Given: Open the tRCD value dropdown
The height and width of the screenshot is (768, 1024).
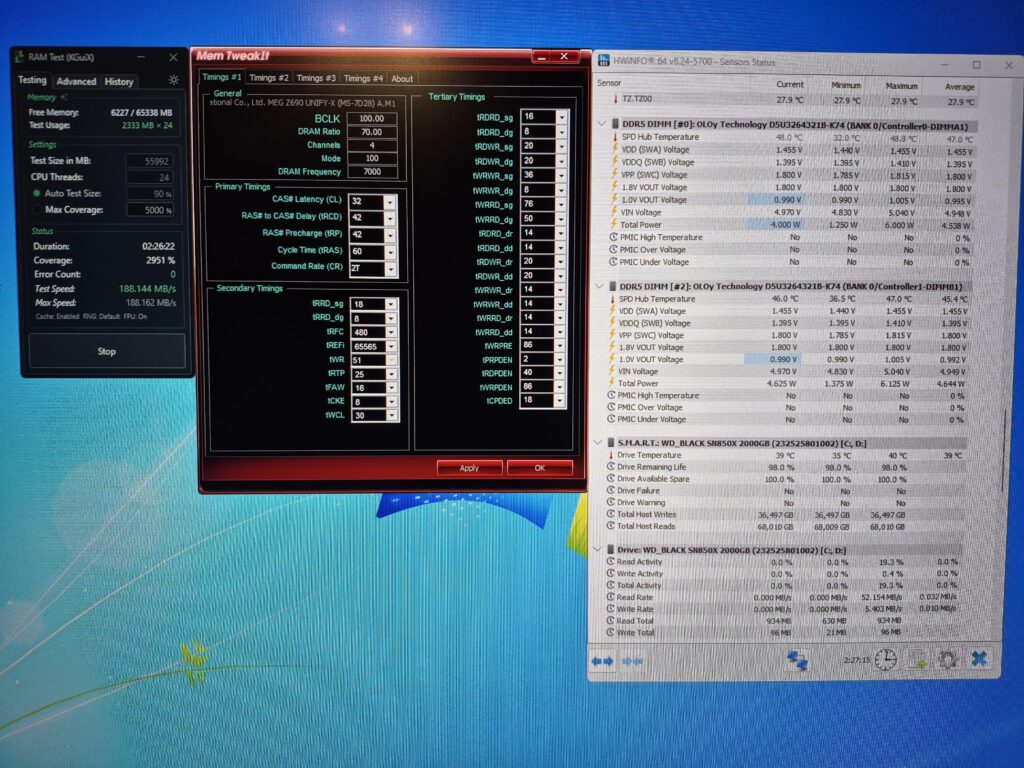Looking at the screenshot, I should tap(389, 218).
